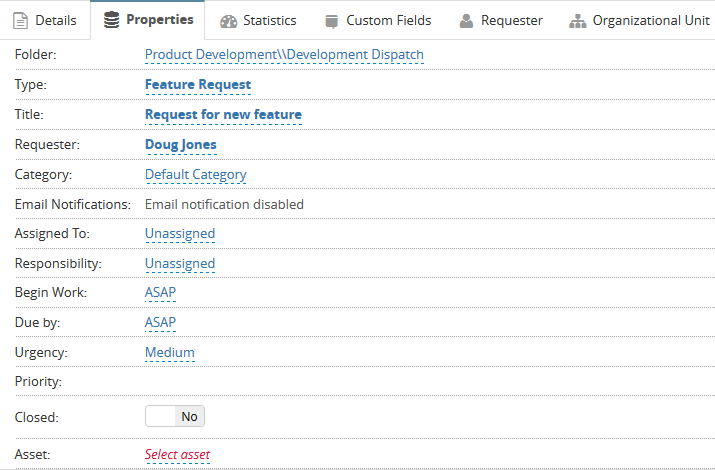Click the Properties tab database icon

point(111,20)
